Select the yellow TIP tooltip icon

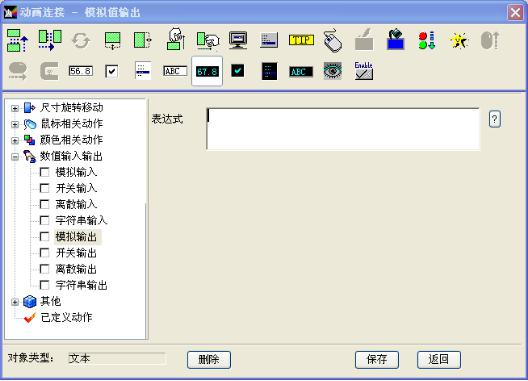(301, 40)
